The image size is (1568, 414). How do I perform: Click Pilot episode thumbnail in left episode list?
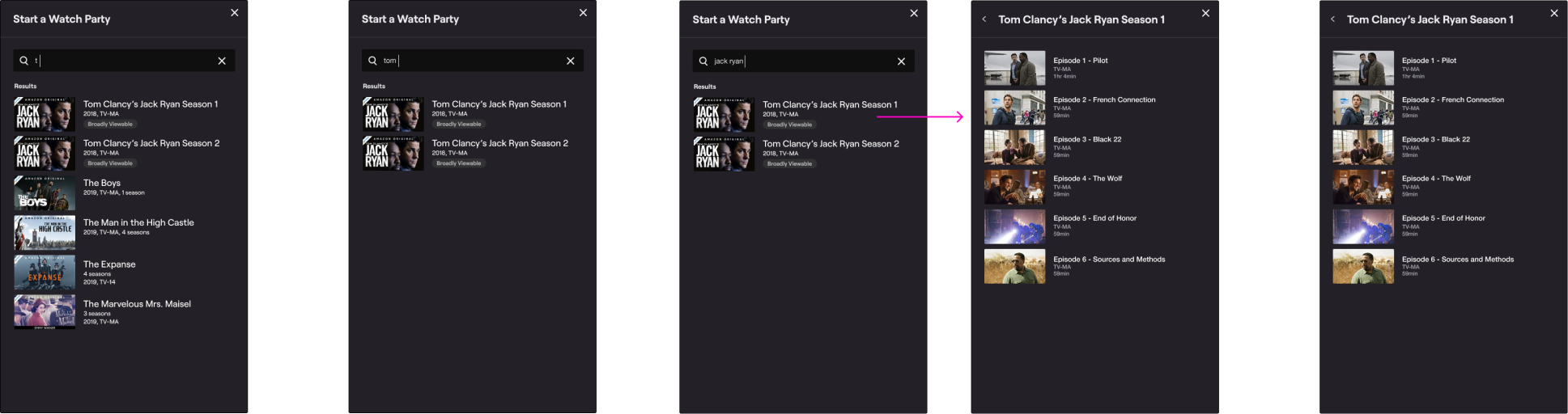coord(1015,69)
